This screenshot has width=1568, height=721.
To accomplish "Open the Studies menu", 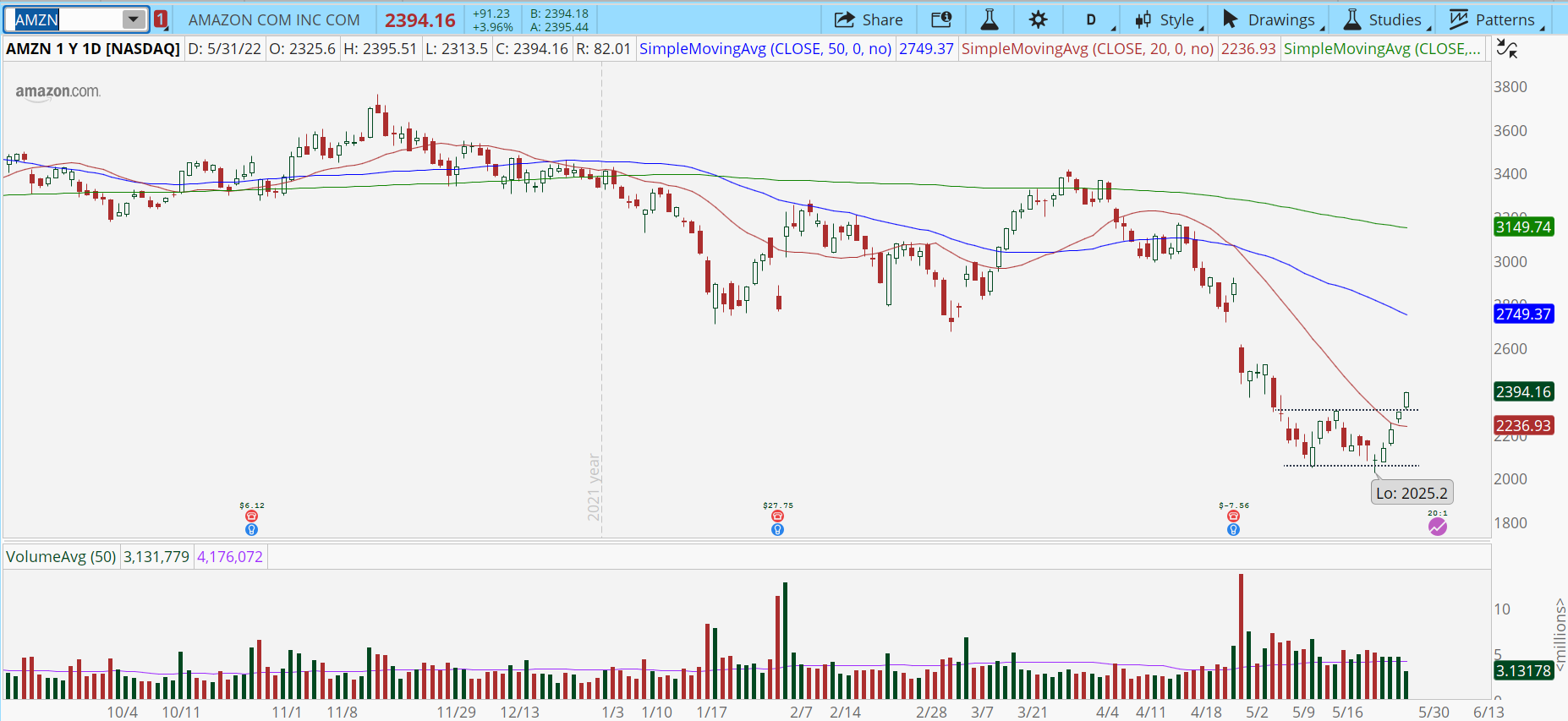I will click(x=1385, y=19).
